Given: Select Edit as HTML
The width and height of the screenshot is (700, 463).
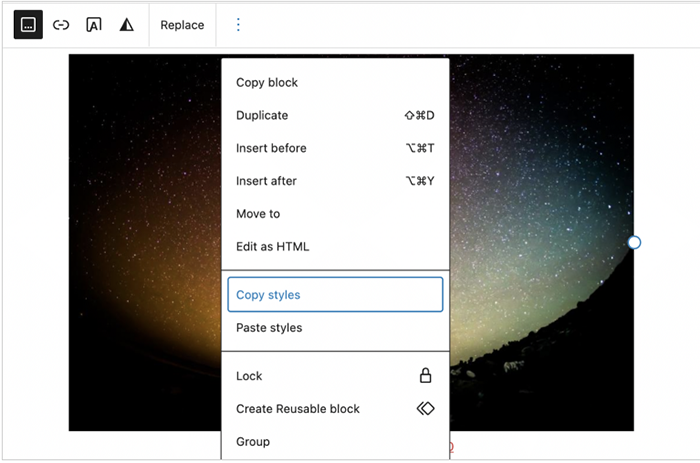Looking at the screenshot, I should tap(335, 246).
